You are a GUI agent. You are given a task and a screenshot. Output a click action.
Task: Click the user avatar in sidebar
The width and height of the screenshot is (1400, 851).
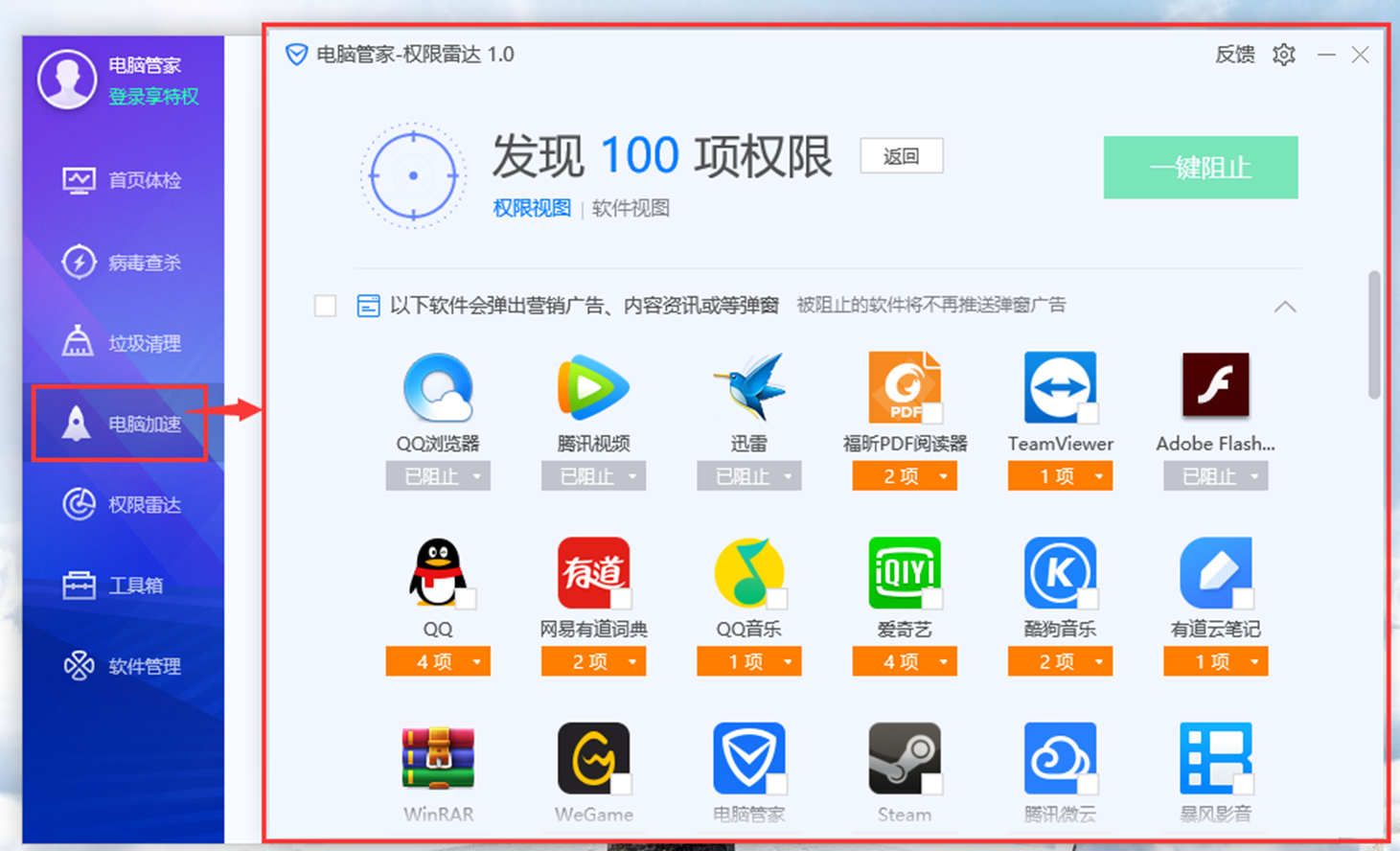click(x=67, y=80)
